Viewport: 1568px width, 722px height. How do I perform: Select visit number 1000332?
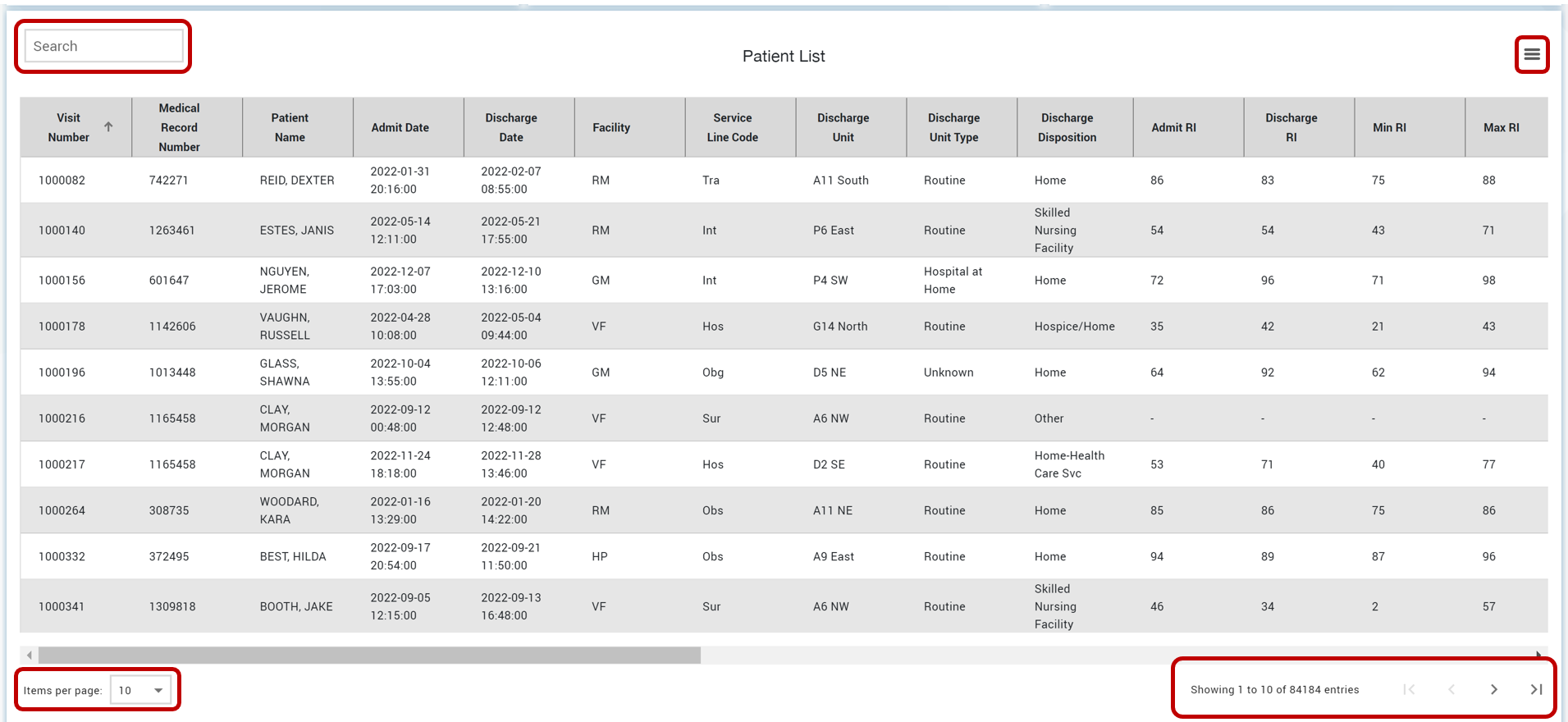62,556
